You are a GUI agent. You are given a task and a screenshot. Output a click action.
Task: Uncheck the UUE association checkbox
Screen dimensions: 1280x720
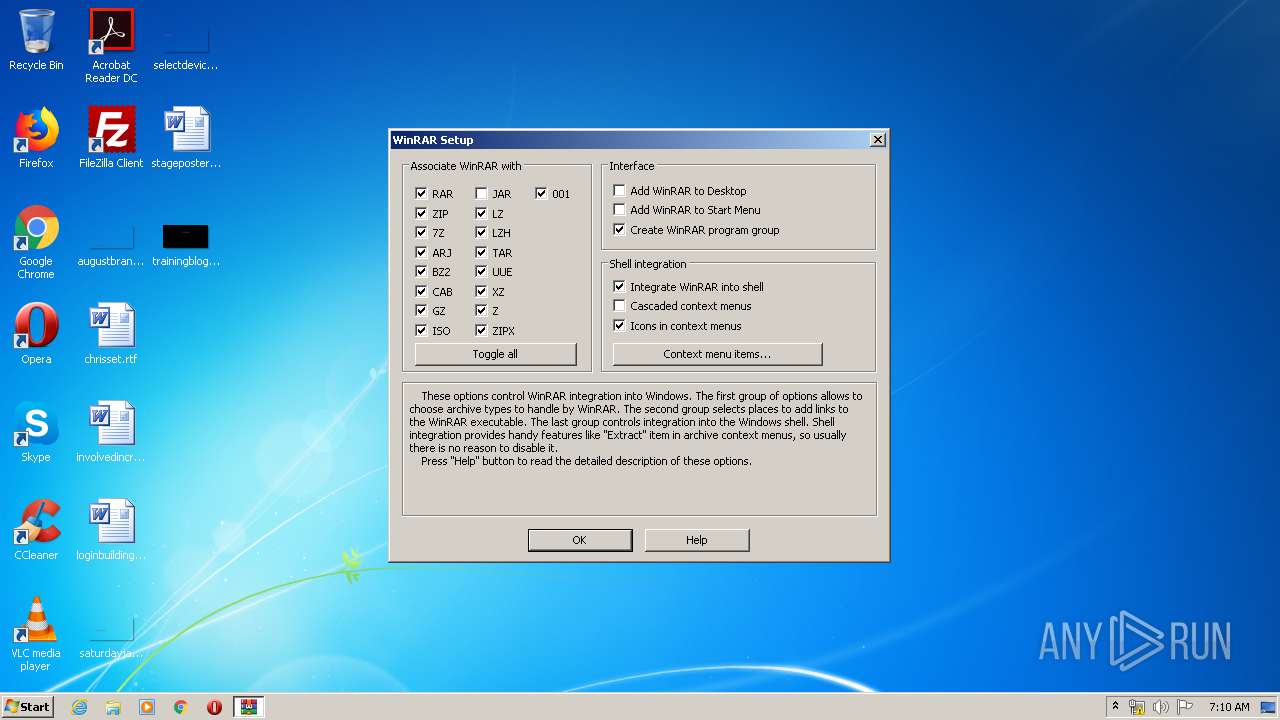pos(481,272)
